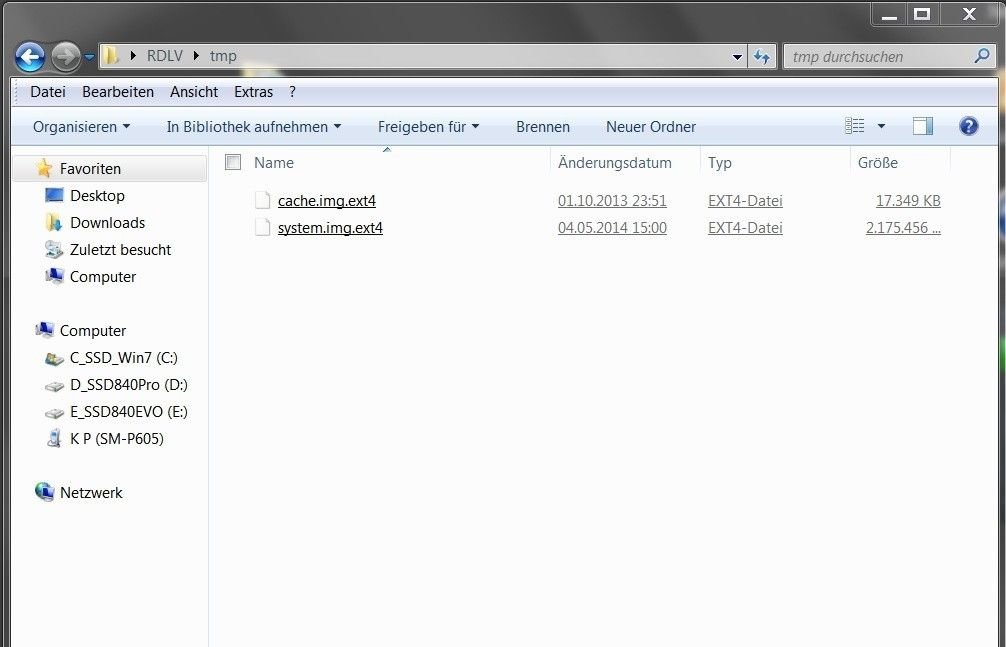Click date 04.05.2014 15:00

(612, 227)
